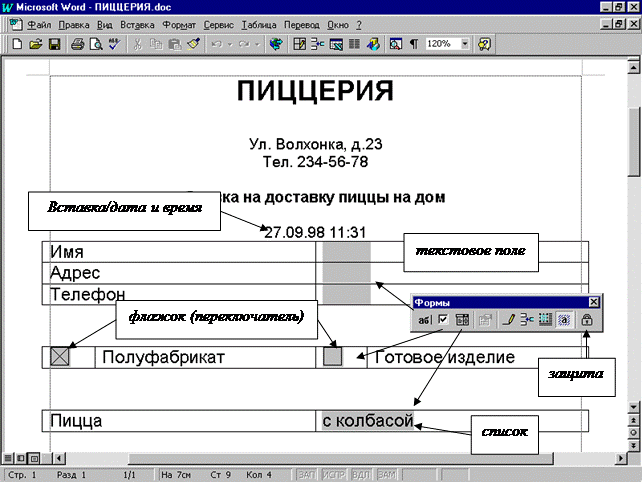Click the Print icon
The width and height of the screenshot is (642, 482).
(x=77, y=44)
